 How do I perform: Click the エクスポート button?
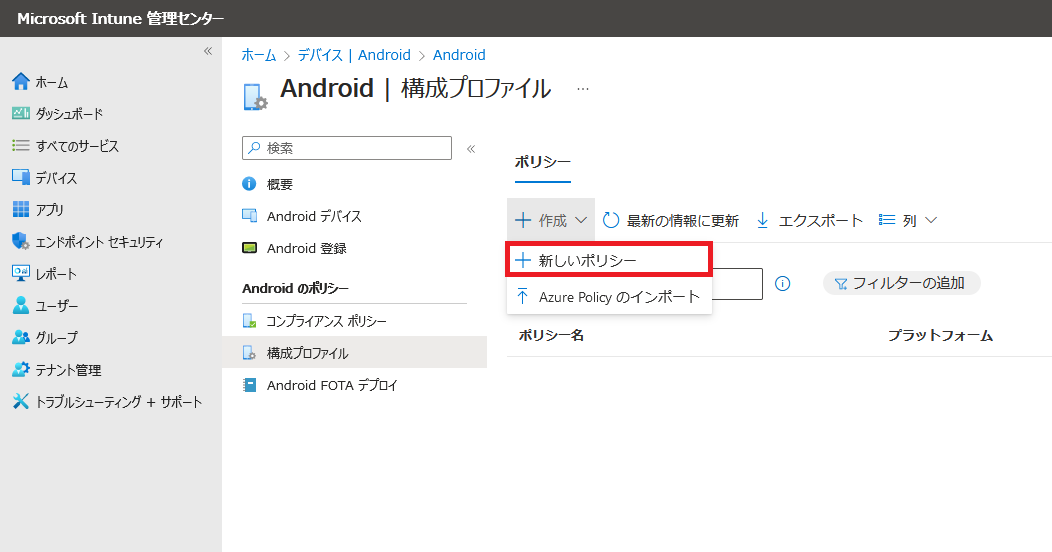[809, 220]
